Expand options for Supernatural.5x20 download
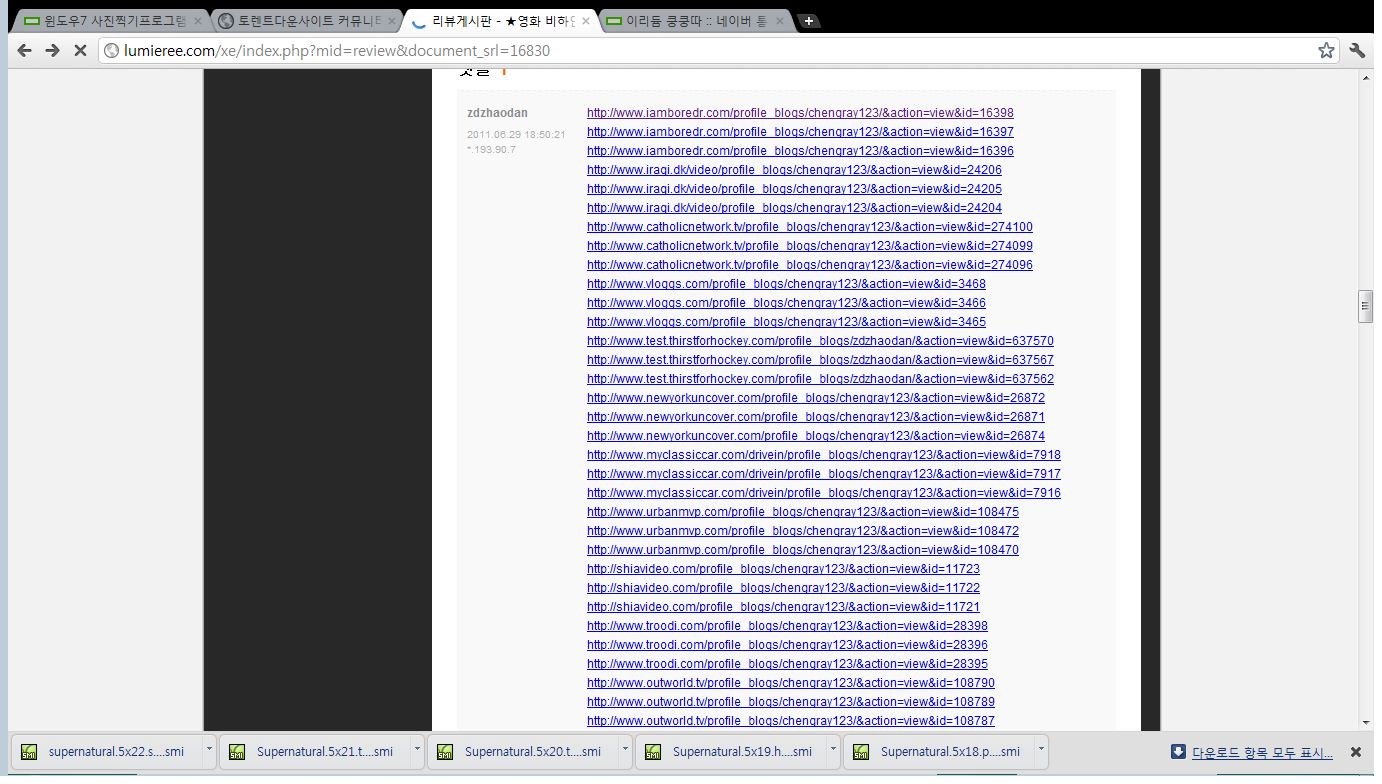Viewport: 1382px width, 784px height. 625,751
